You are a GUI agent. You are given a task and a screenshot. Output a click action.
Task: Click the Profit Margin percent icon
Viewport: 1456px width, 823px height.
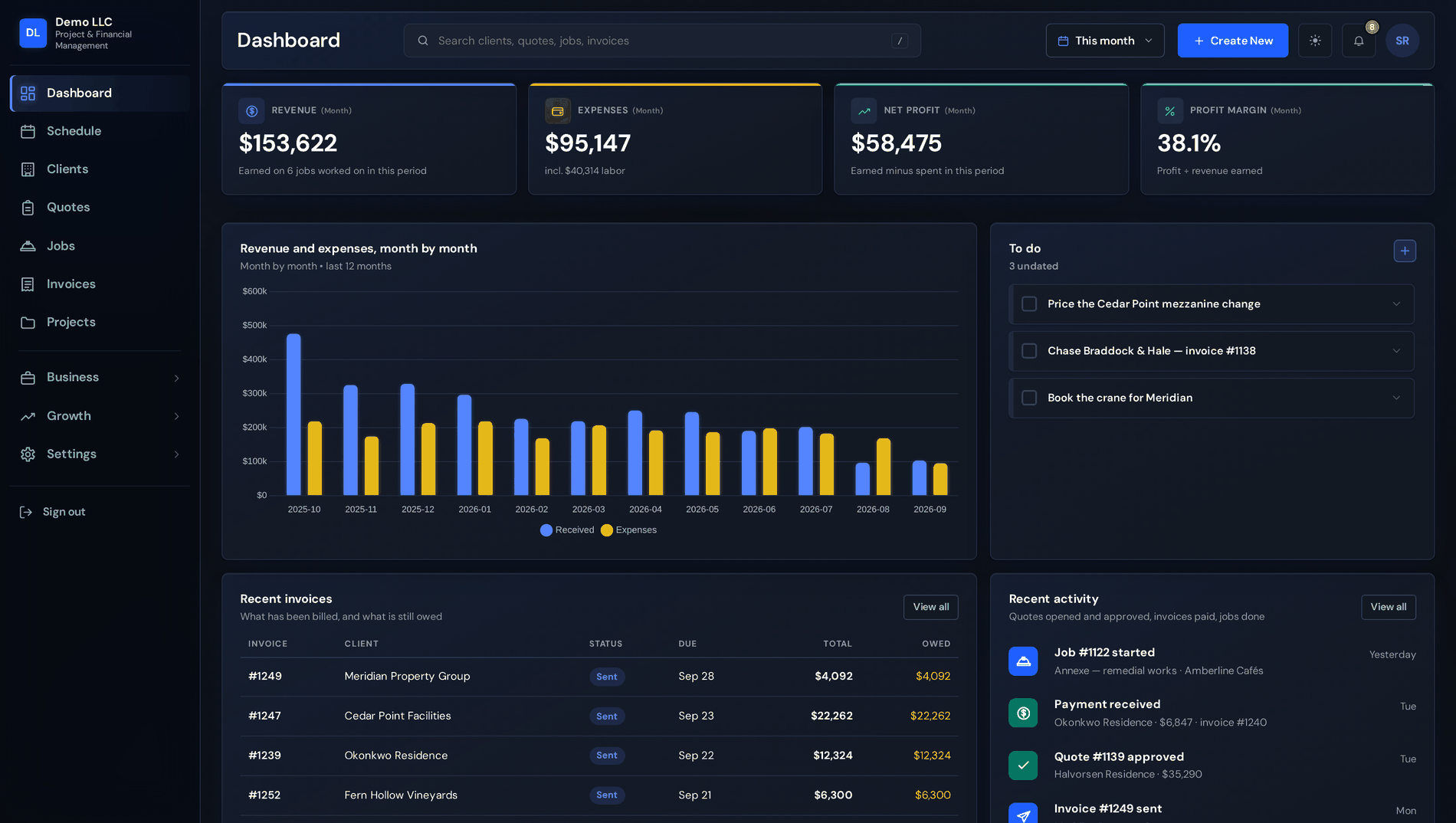click(1170, 111)
